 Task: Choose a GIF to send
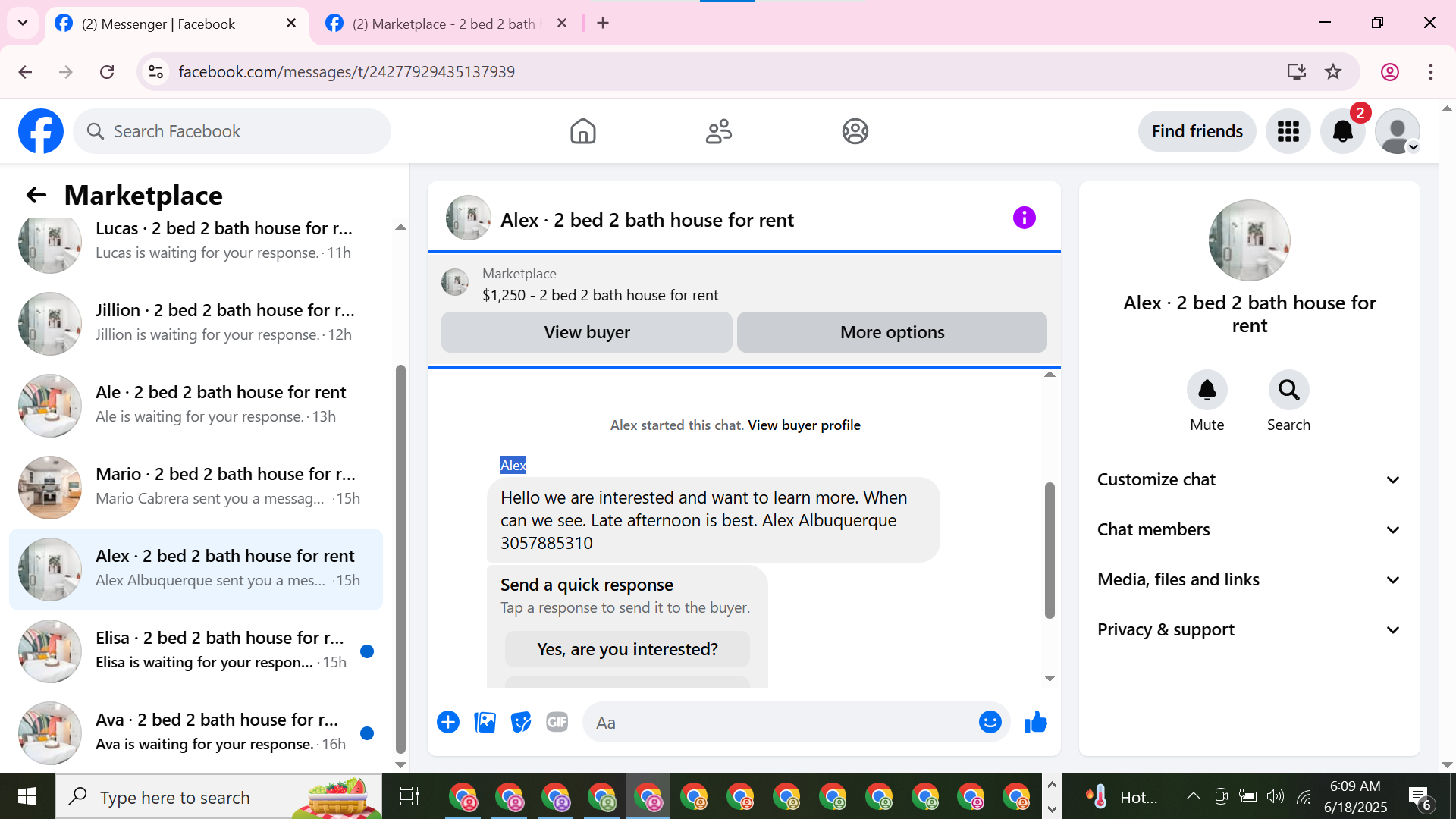(557, 723)
